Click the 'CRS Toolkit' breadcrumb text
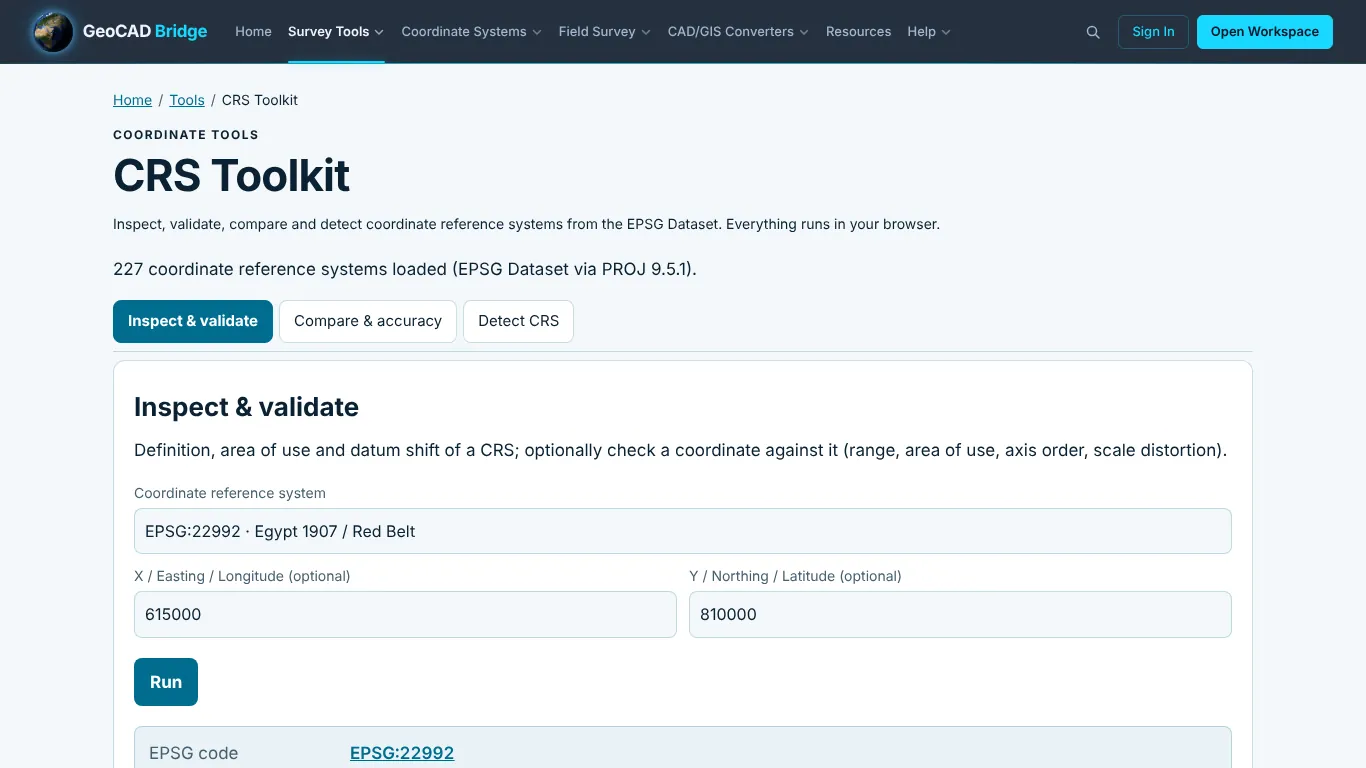 [x=260, y=100]
